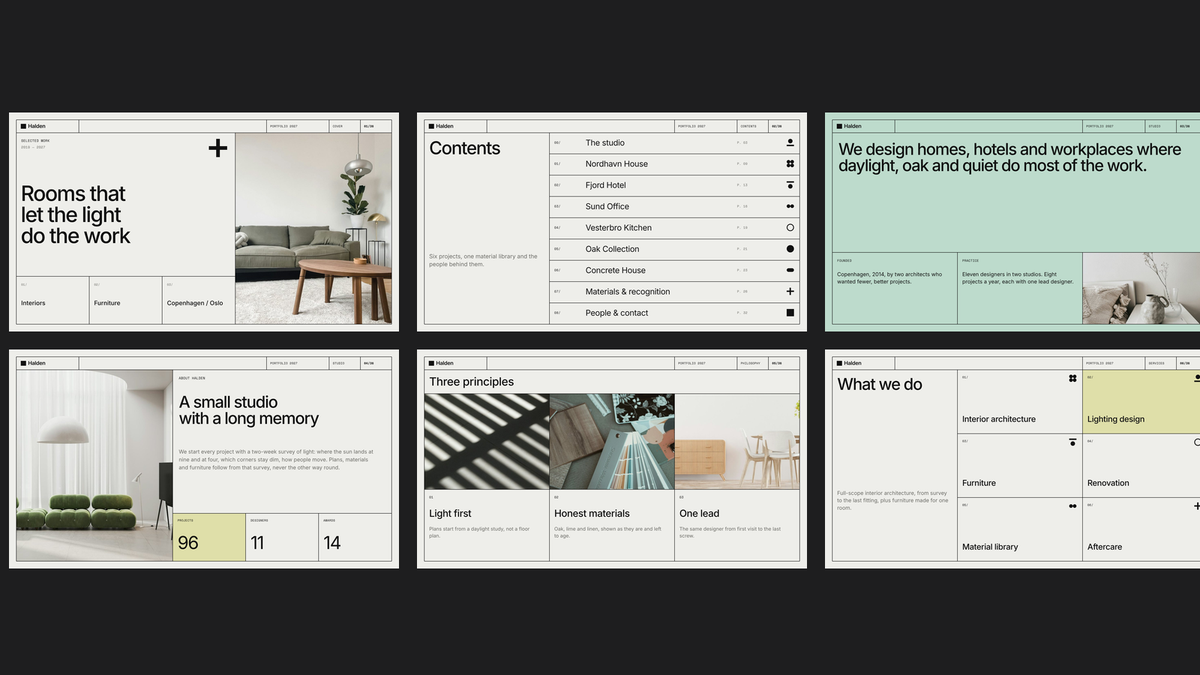Click 'Copenhagen / Oslo' on cover slide

(x=195, y=303)
